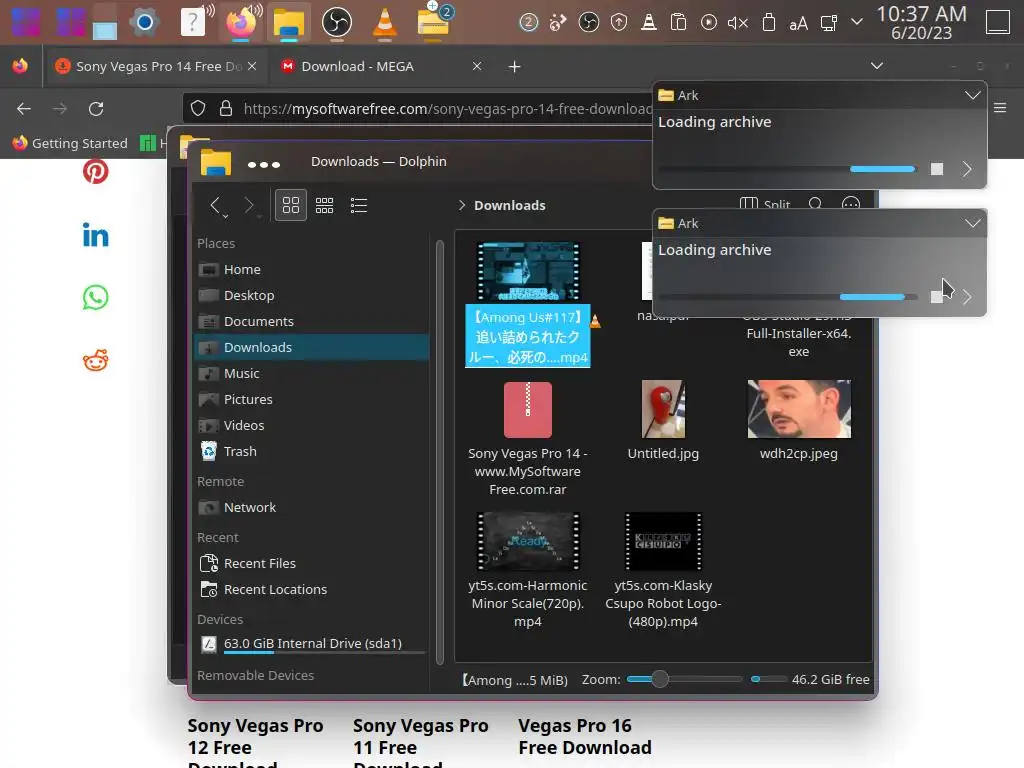Viewport: 1024px width, 768px height.
Task: Open Firefox list all tabs dropdown
Action: [x=877, y=66]
